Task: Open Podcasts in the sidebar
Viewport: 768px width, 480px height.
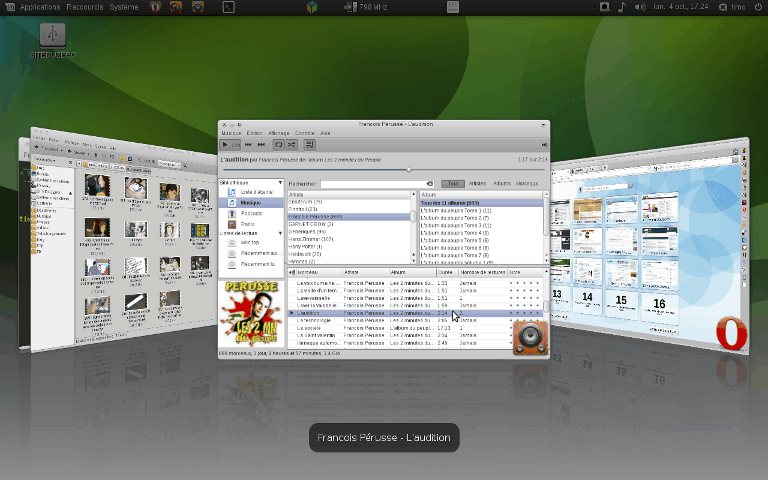Action: 250,214
